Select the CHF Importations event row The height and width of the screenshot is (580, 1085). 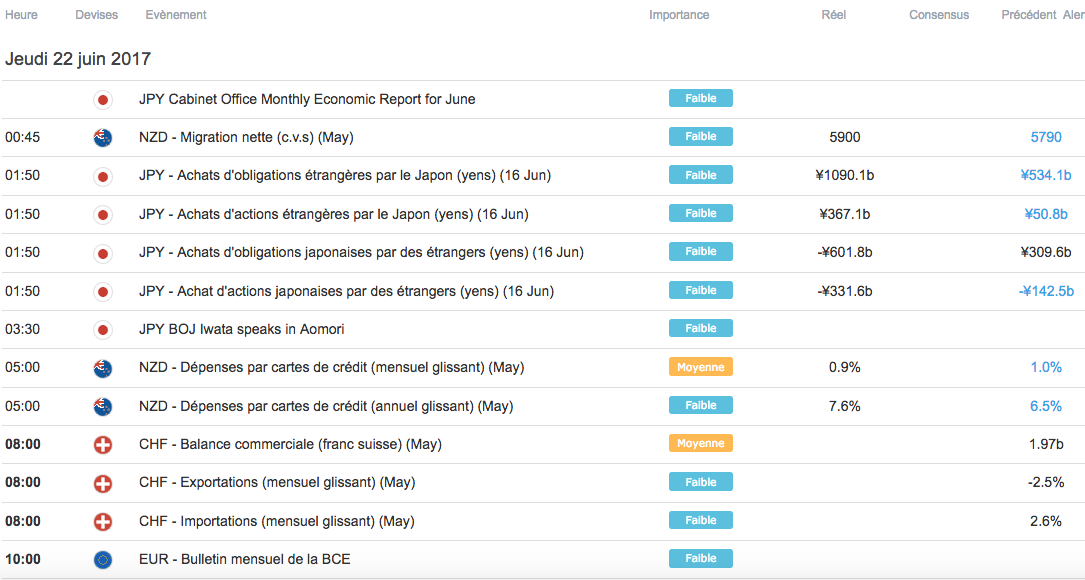[x=276, y=521]
